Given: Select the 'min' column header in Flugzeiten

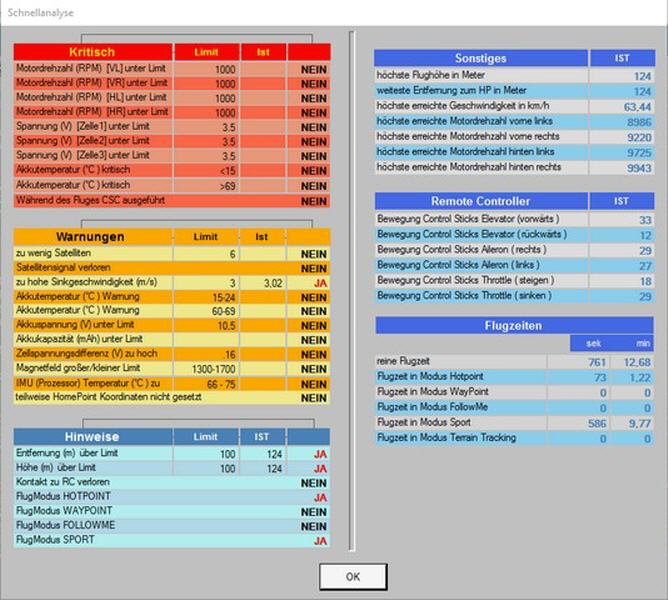Looking at the screenshot, I should point(643,343).
